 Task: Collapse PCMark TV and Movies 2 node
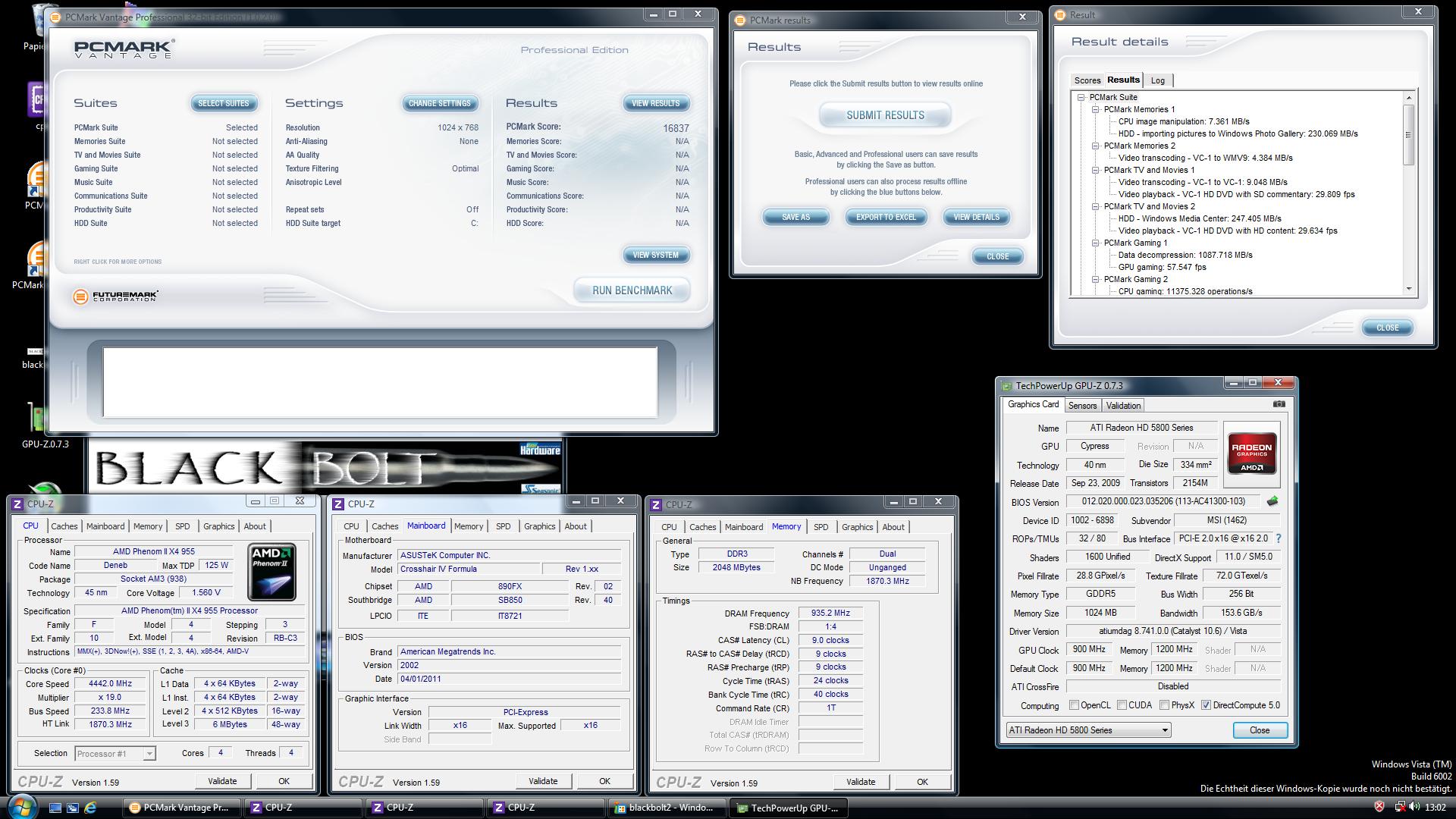click(x=1095, y=206)
